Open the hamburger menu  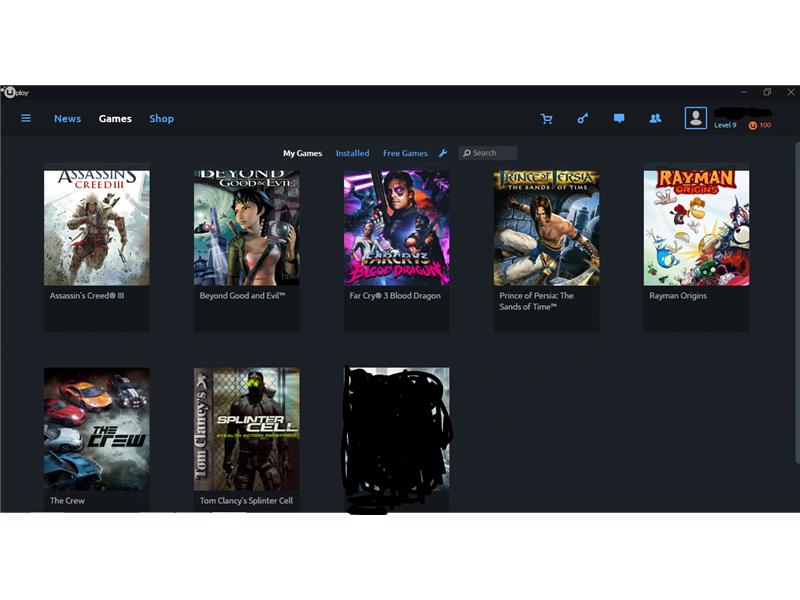coord(26,118)
